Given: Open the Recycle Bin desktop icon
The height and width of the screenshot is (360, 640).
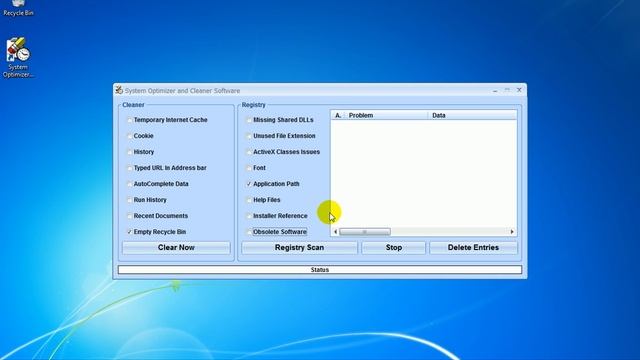Looking at the screenshot, I should (x=18, y=8).
